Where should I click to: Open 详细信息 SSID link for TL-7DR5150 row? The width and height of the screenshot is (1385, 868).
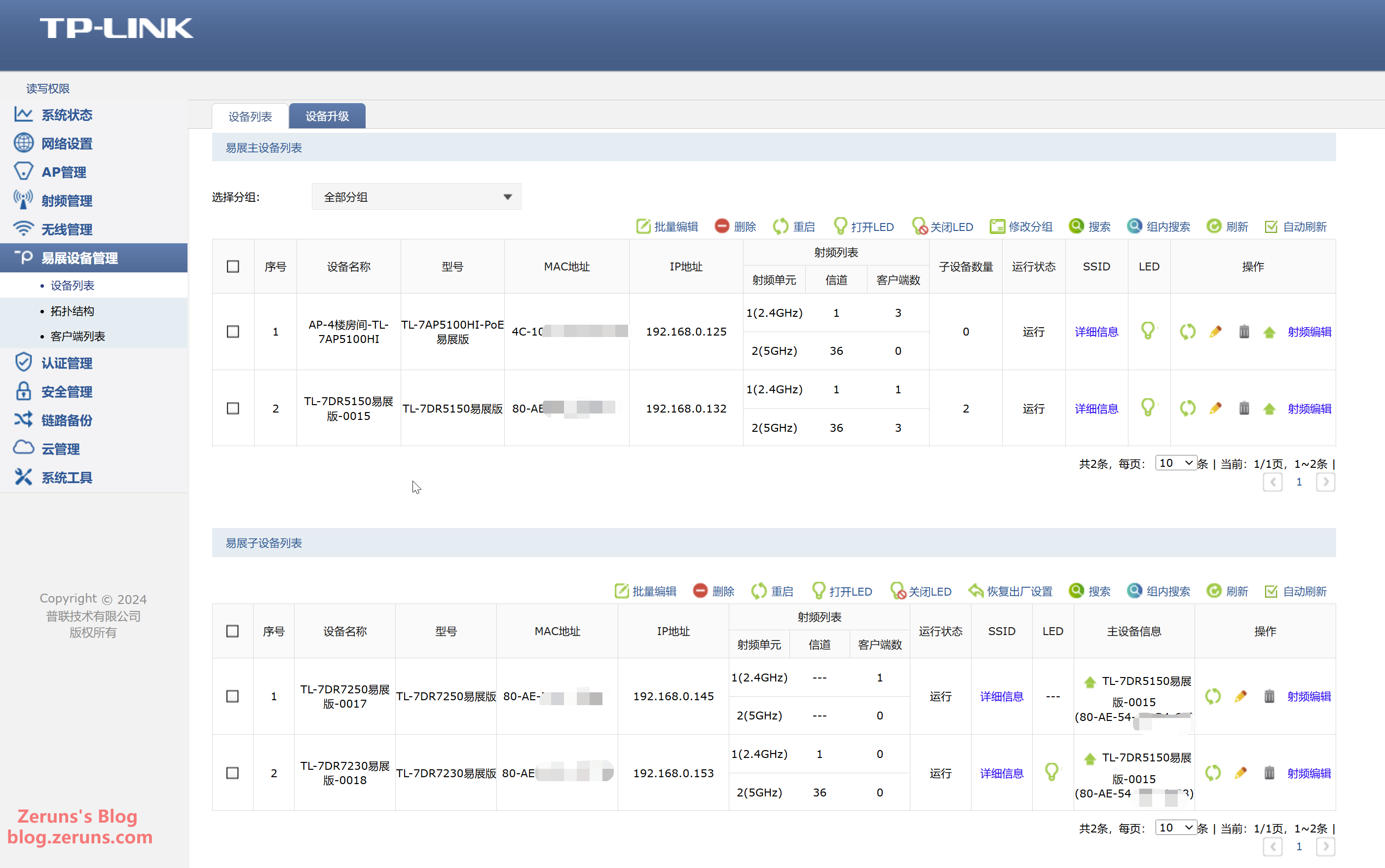tap(1096, 409)
